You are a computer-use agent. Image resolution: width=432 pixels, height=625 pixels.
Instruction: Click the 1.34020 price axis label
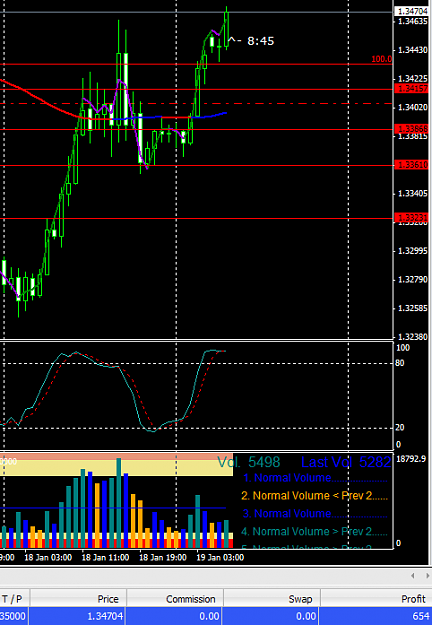tap(412, 107)
